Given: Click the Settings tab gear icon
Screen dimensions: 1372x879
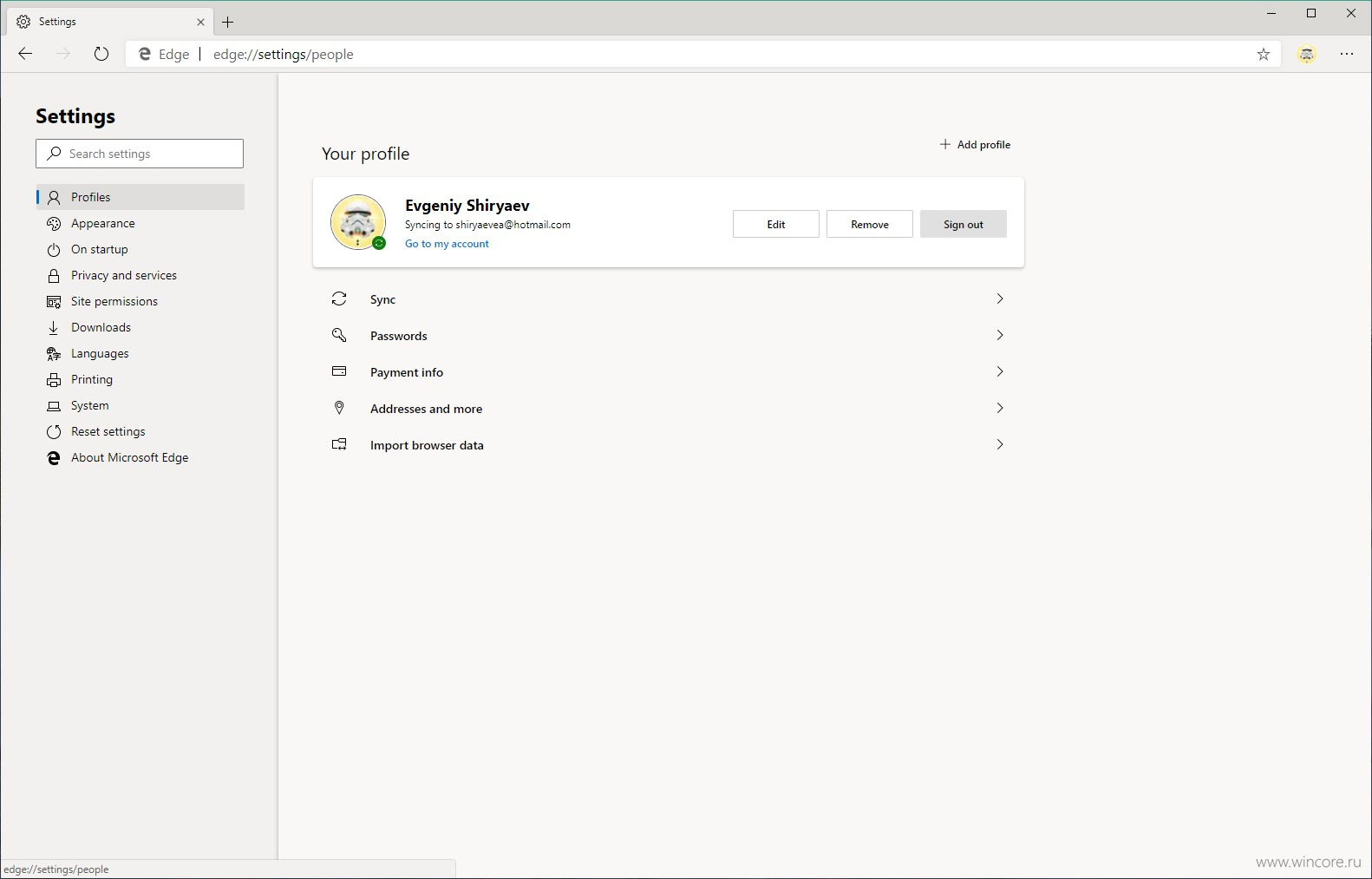Looking at the screenshot, I should 23,22.
